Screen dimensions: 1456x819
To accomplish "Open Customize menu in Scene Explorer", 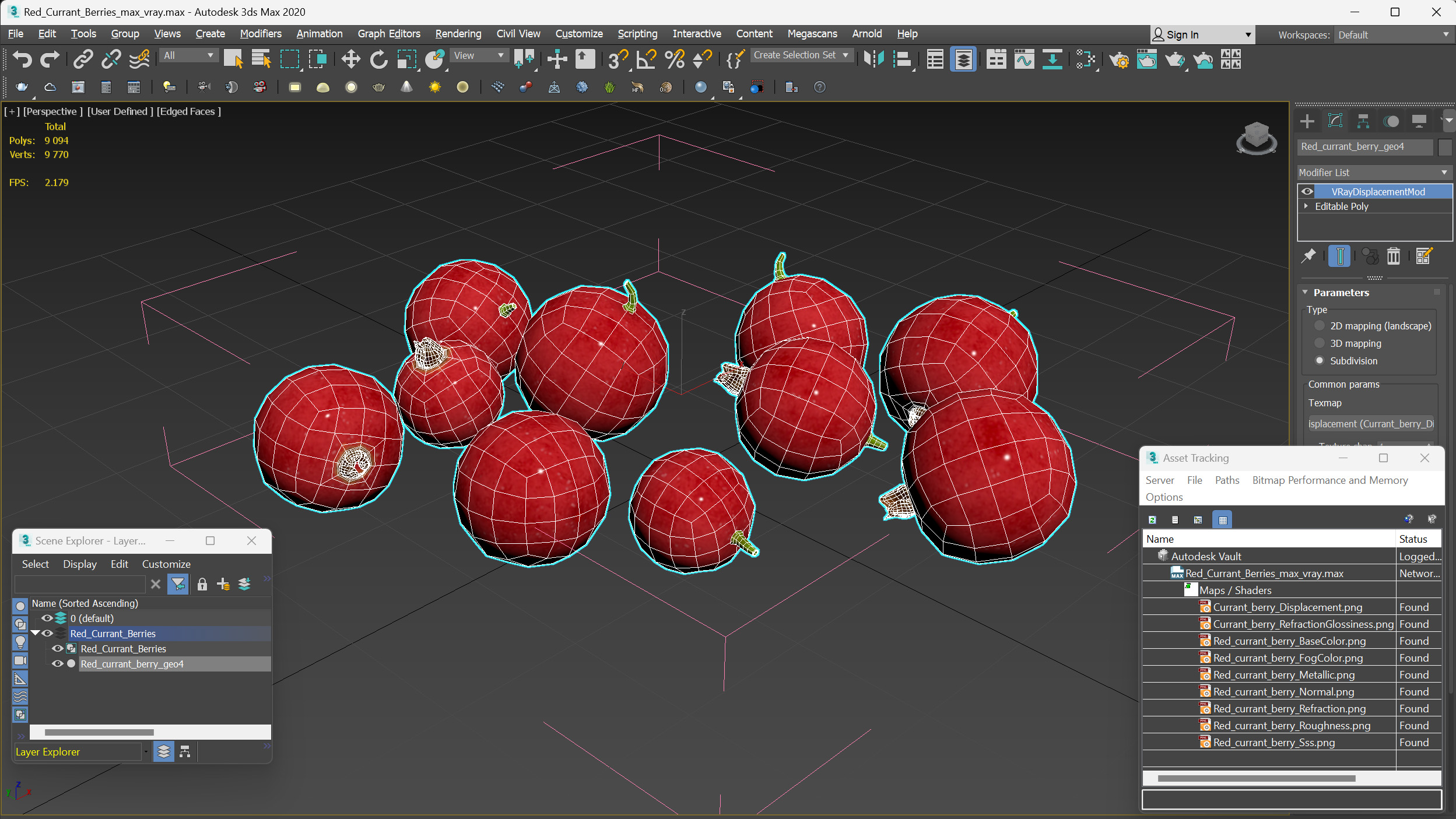I will [x=166, y=564].
